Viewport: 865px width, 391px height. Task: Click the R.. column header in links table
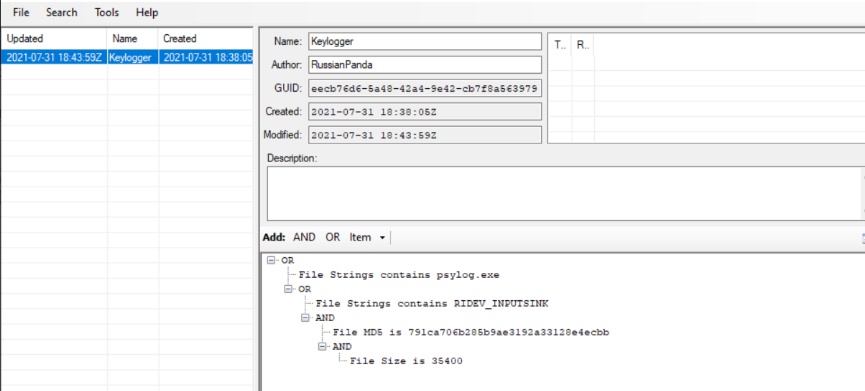[583, 46]
